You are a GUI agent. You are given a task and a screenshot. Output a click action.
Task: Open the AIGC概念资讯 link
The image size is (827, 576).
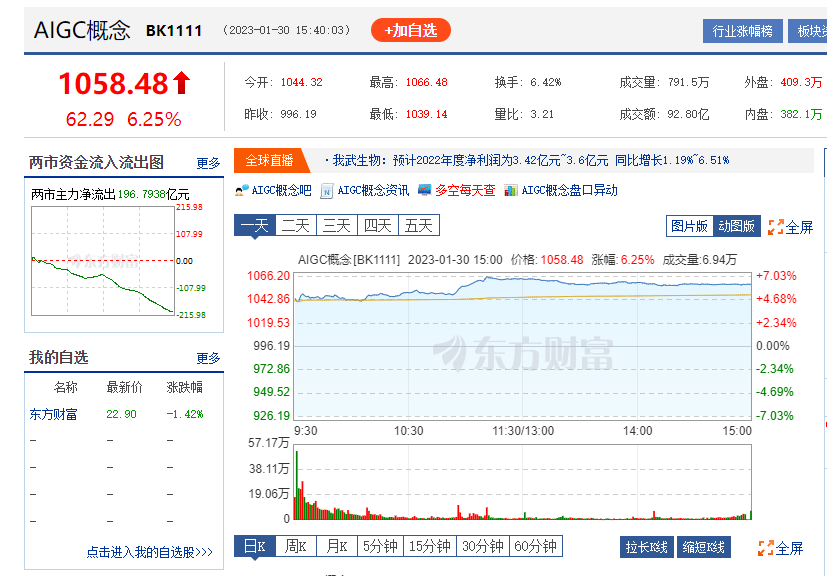point(373,190)
